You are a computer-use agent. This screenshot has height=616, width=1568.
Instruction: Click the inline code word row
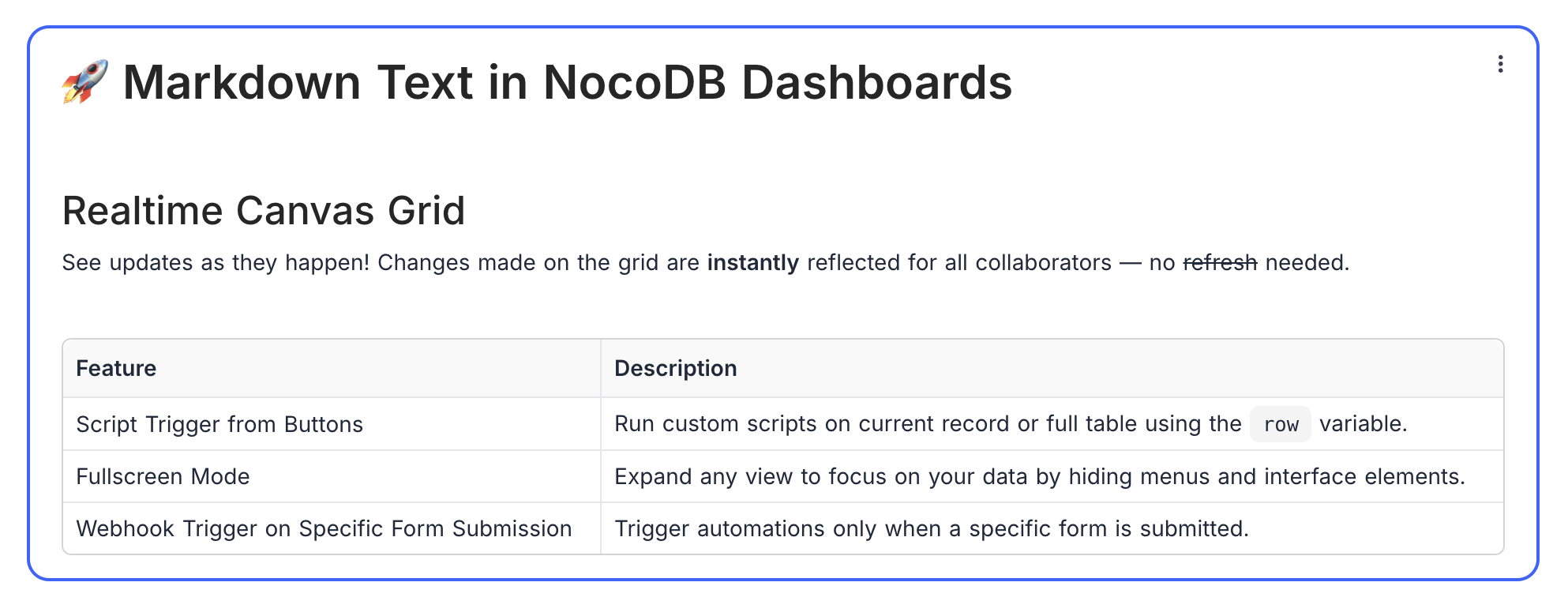(1280, 424)
